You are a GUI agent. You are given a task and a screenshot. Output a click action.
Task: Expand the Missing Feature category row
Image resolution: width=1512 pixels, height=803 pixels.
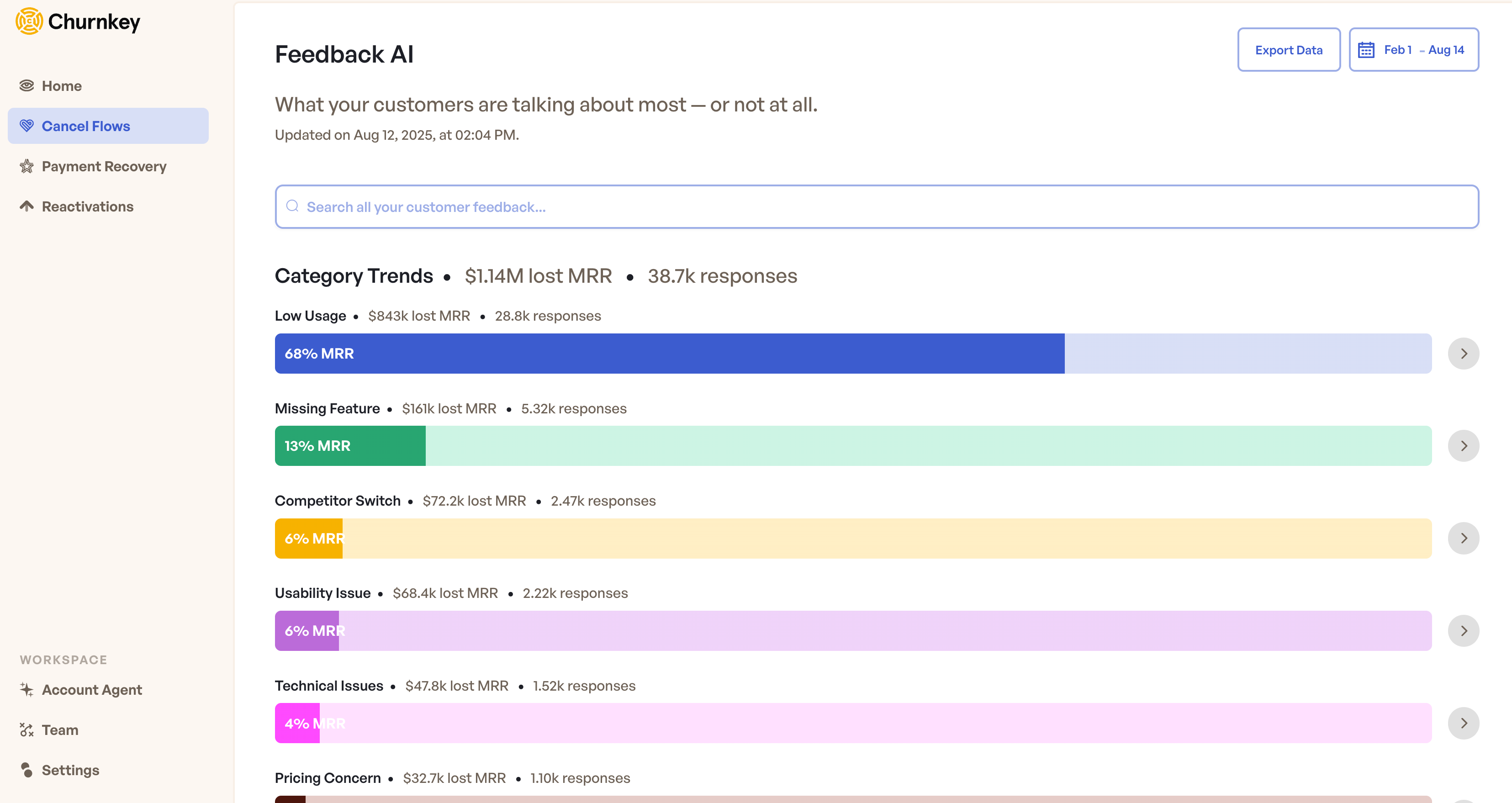pos(1464,445)
